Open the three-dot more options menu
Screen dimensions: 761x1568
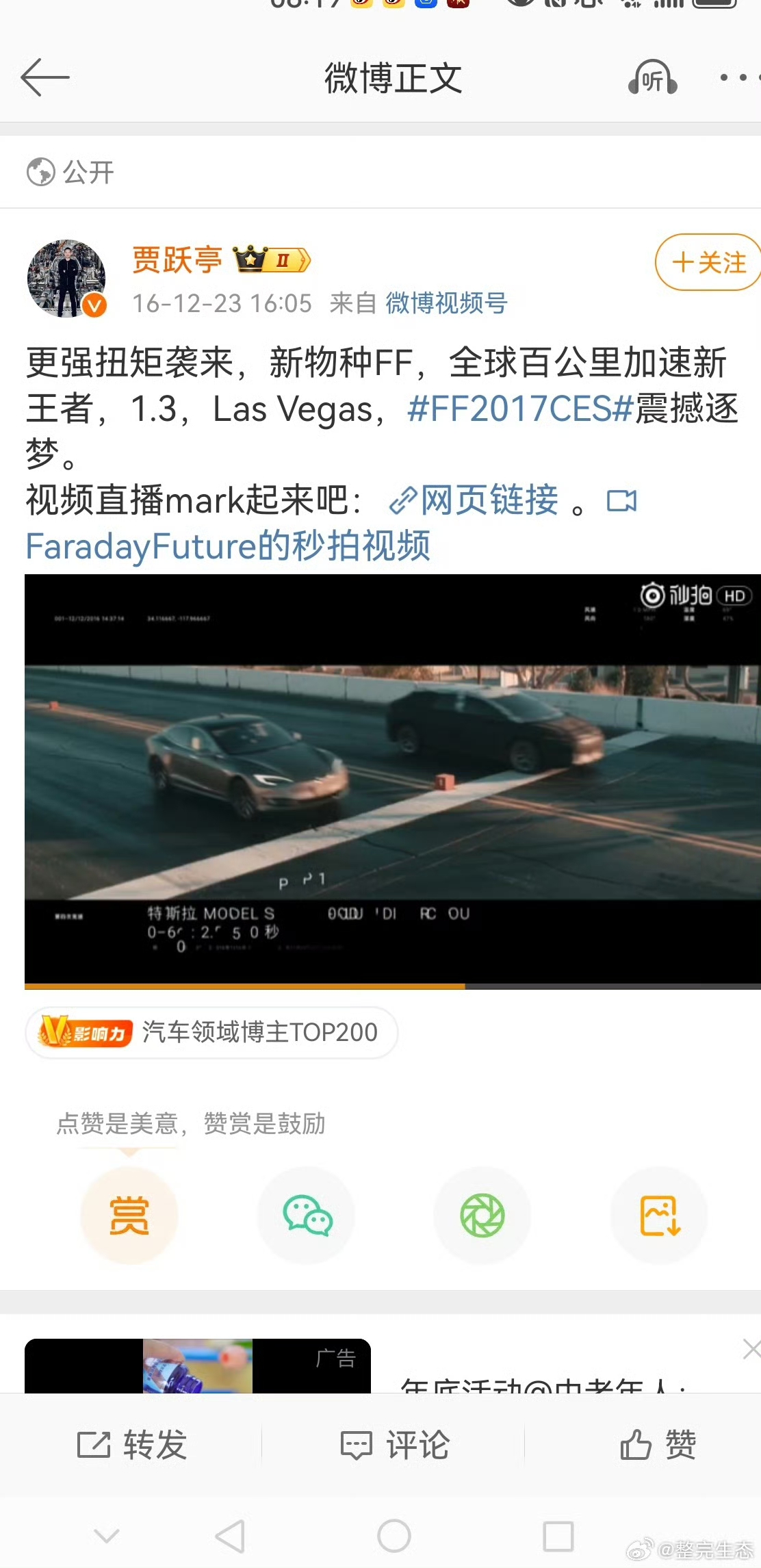739,77
